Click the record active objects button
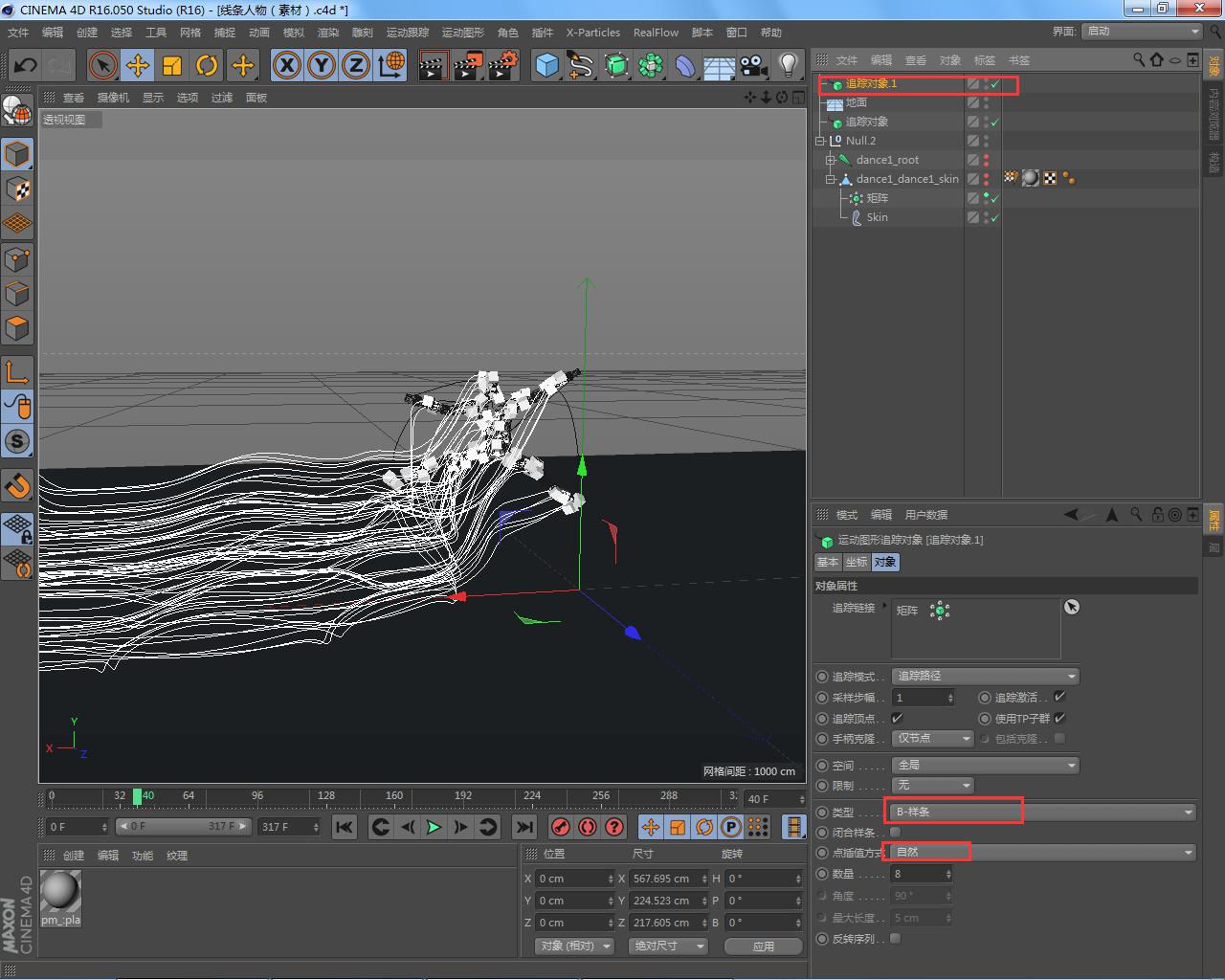 (561, 827)
